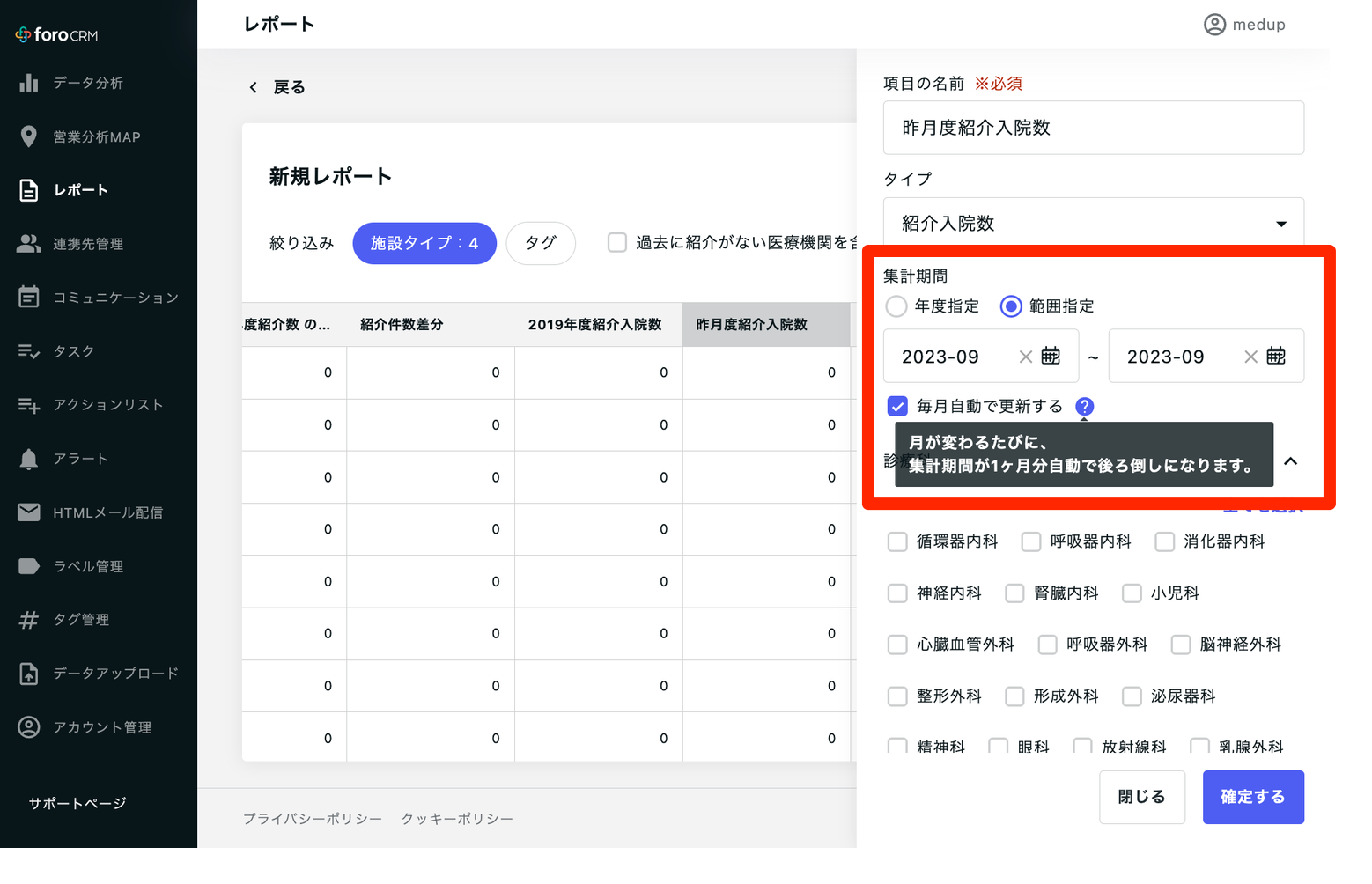1372x884 pixels.
Task: Click the medup user account icon
Action: [1214, 25]
